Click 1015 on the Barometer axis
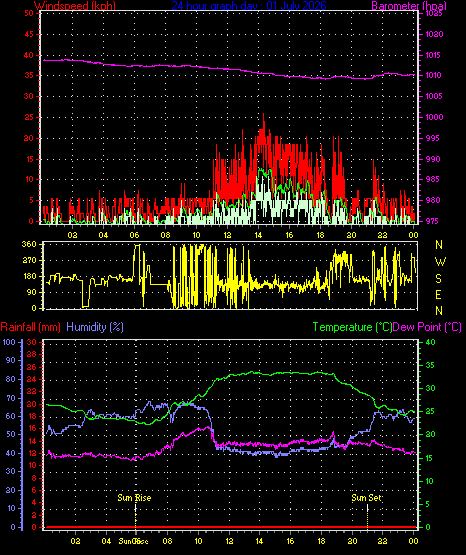466x555 pixels. (x=433, y=55)
